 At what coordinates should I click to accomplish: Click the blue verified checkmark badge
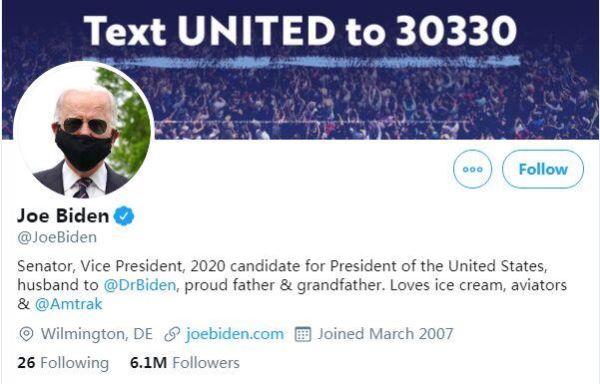[124, 216]
